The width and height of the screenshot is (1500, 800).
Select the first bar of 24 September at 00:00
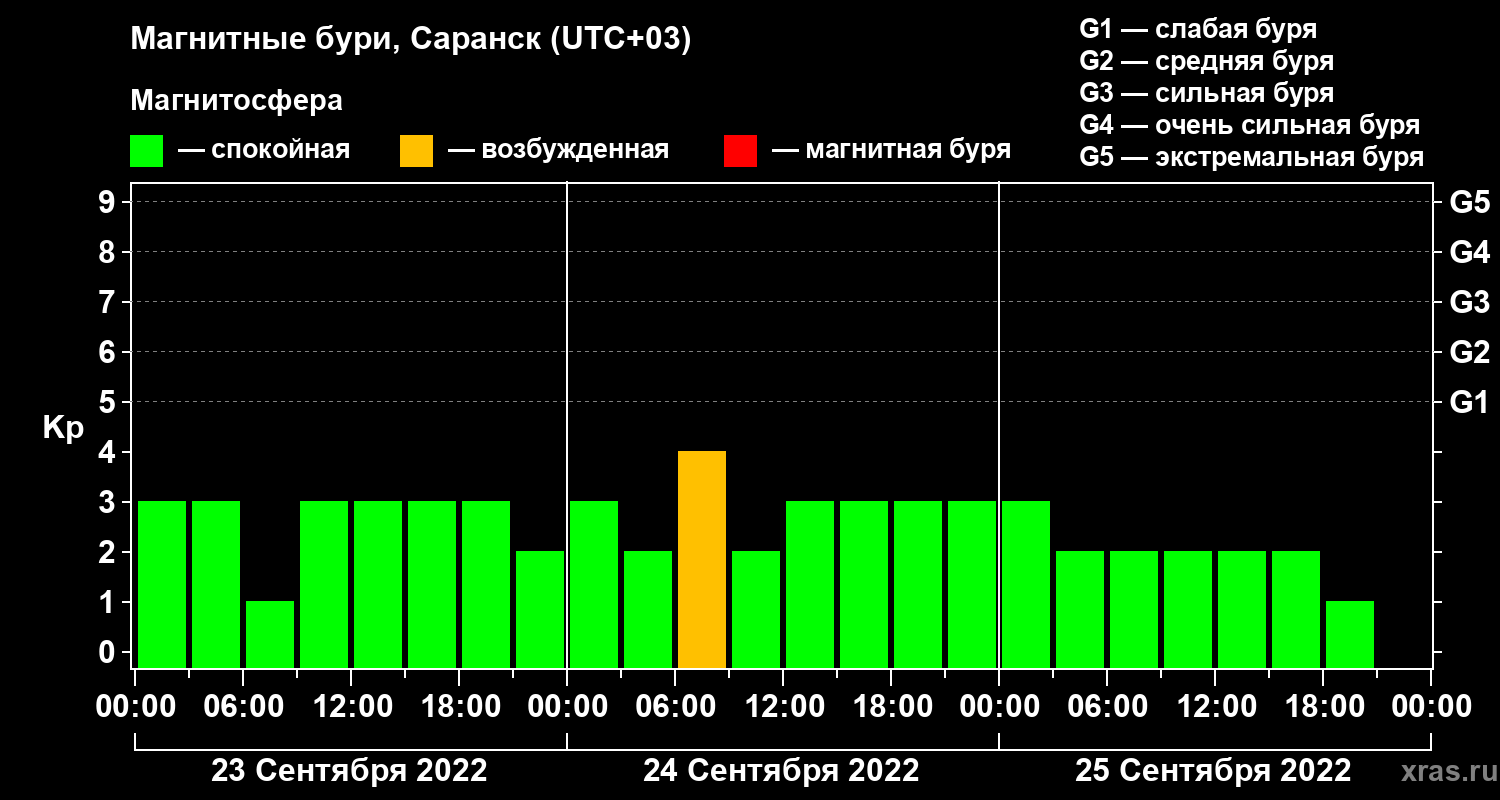click(x=594, y=584)
